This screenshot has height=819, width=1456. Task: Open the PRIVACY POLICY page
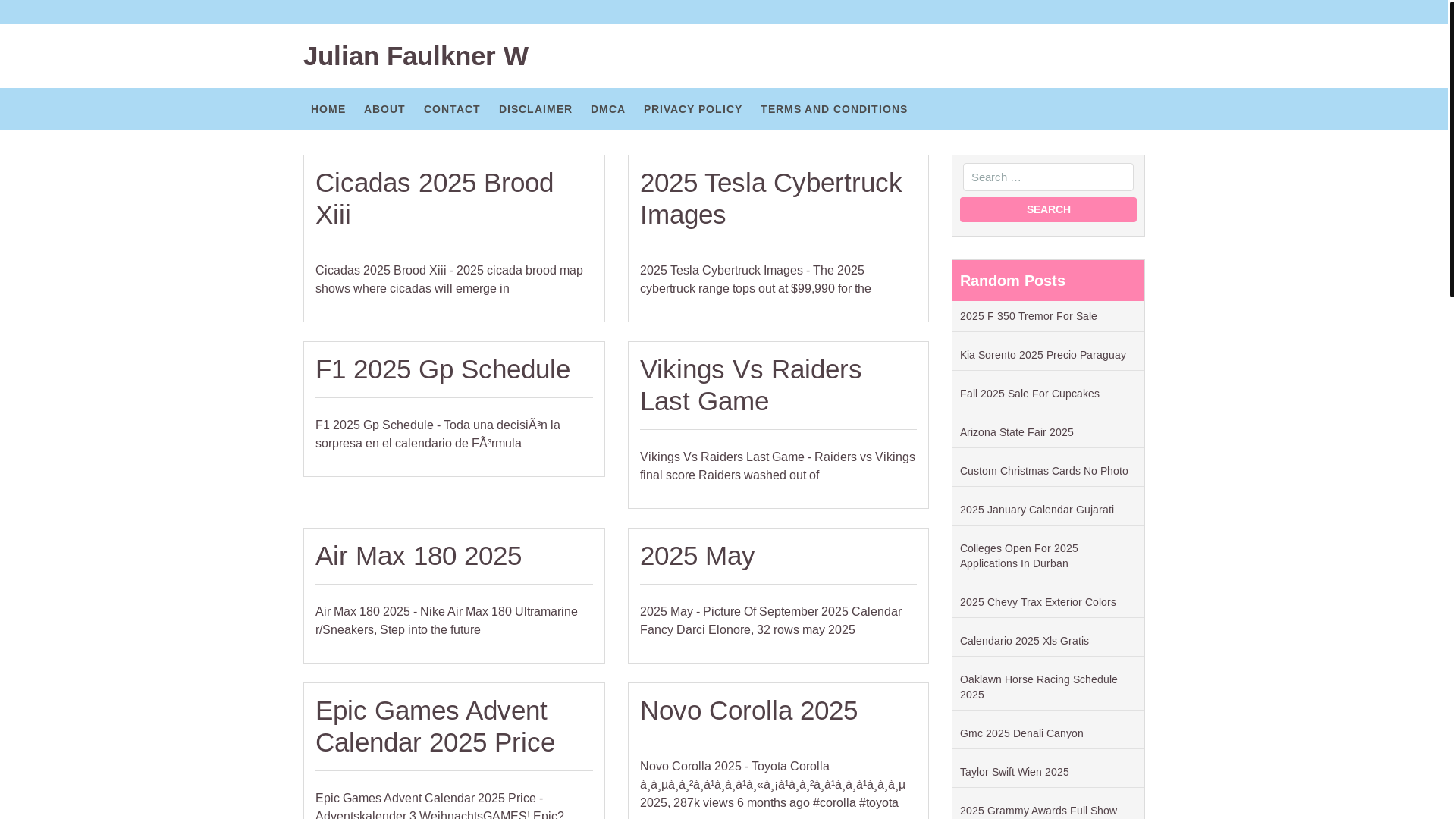(693, 109)
